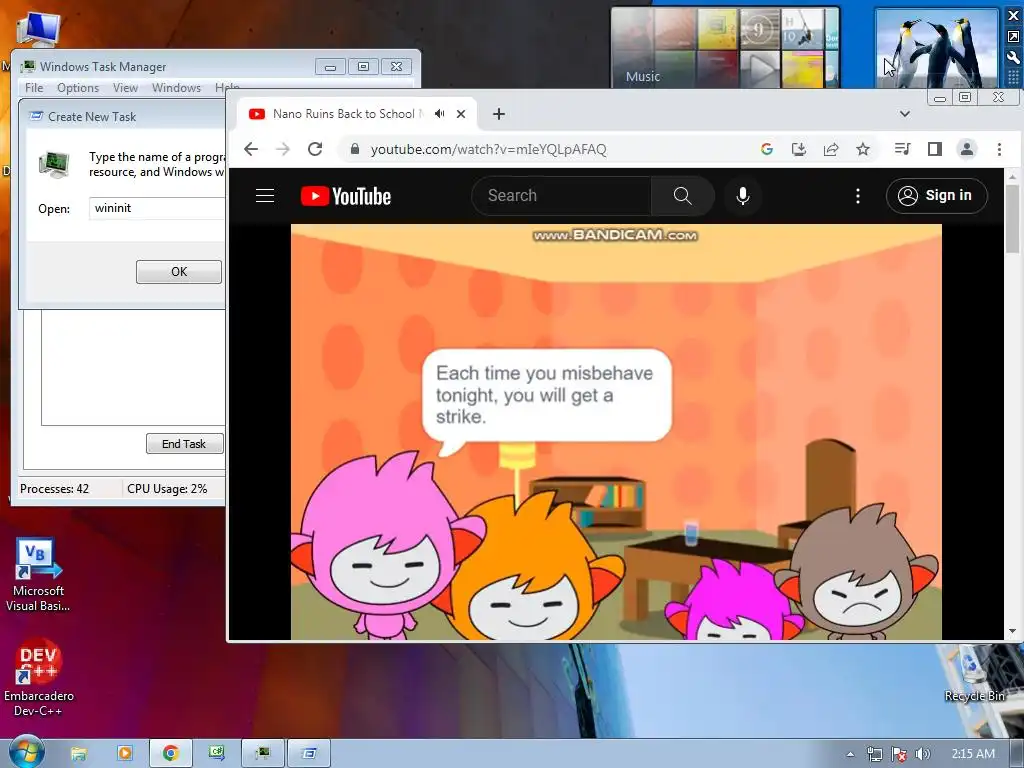Share this page from the address bar
The height and width of the screenshot is (768, 1024).
pos(831,150)
